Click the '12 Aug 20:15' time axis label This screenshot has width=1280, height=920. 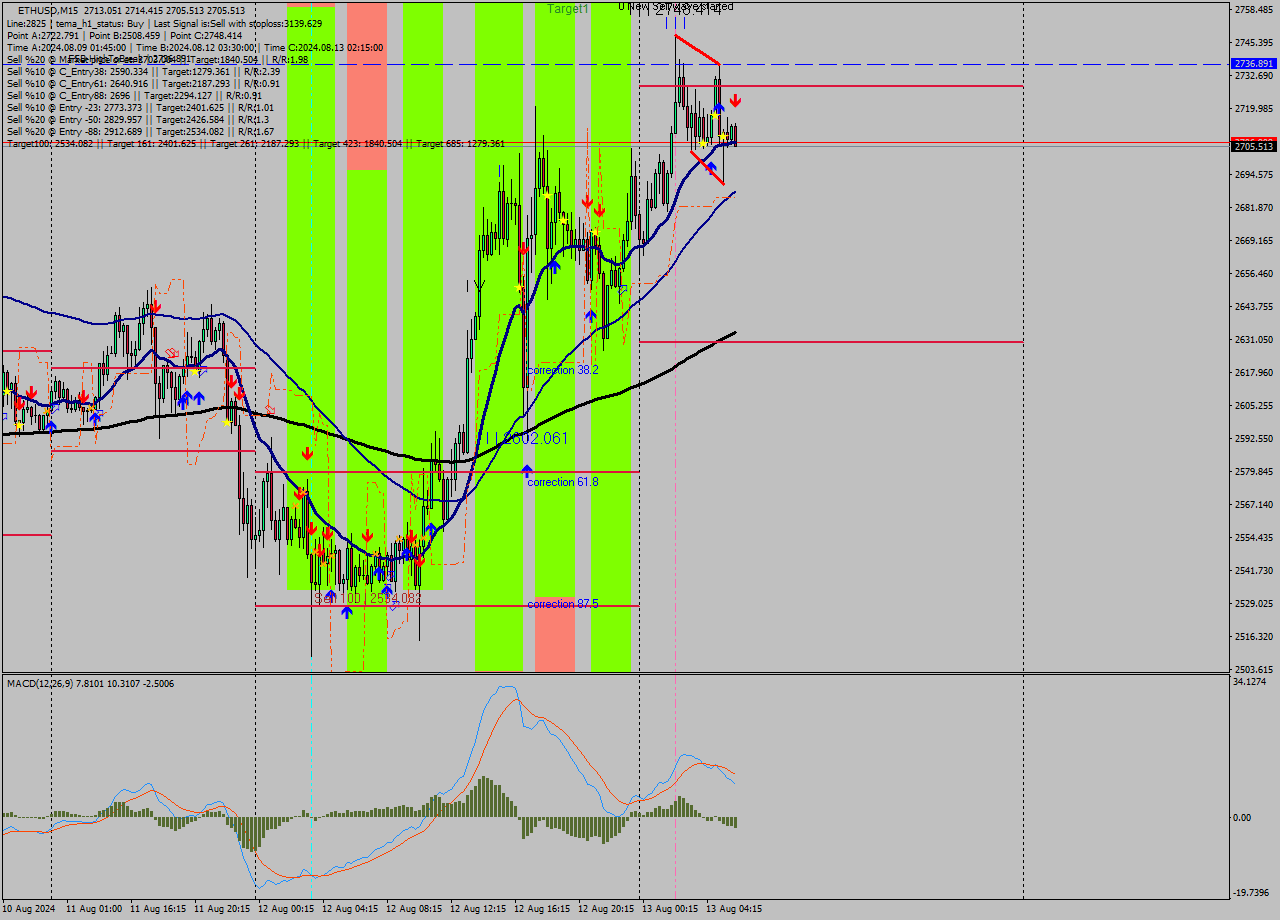click(606, 909)
